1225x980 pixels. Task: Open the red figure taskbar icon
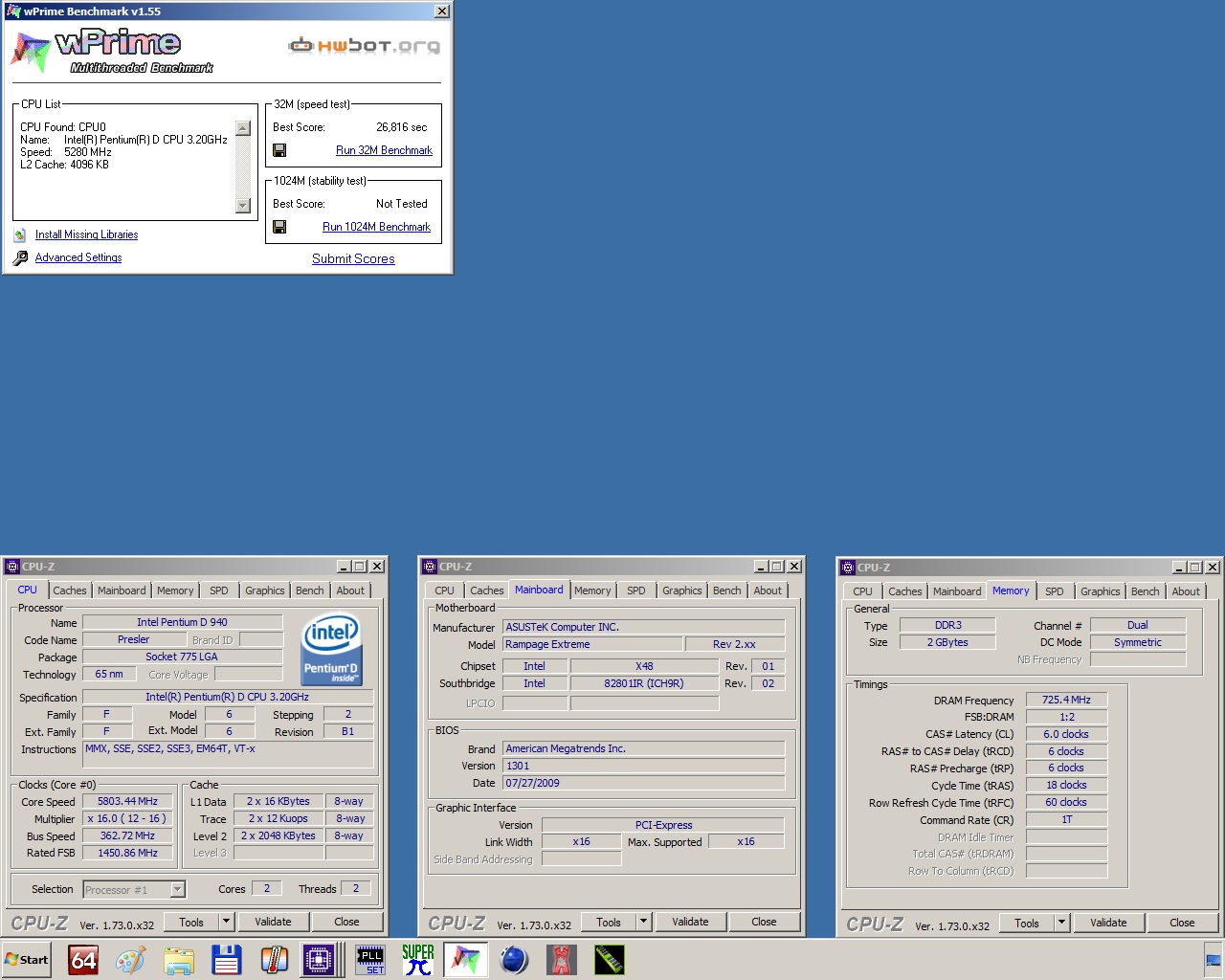click(x=562, y=960)
